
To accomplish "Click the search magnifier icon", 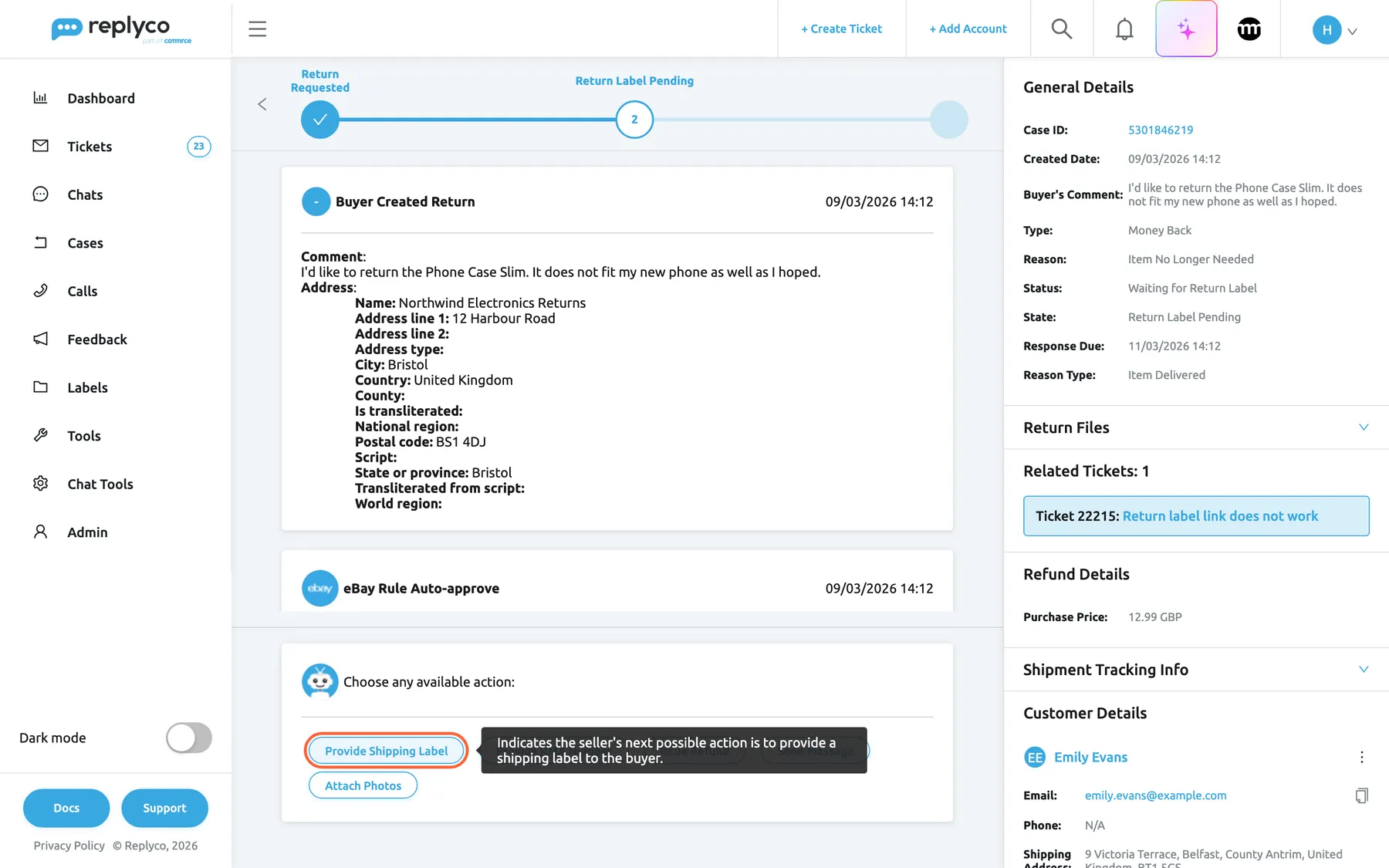I will click(x=1062, y=29).
